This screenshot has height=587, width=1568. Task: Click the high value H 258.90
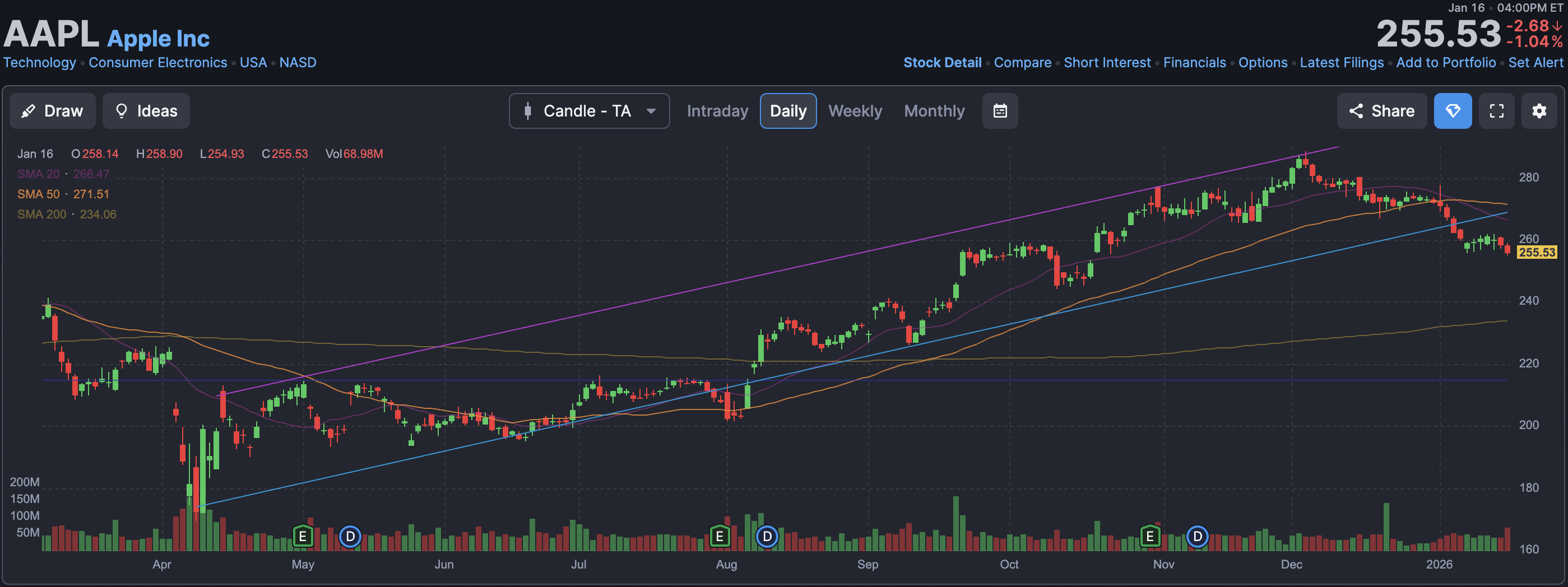pos(160,154)
